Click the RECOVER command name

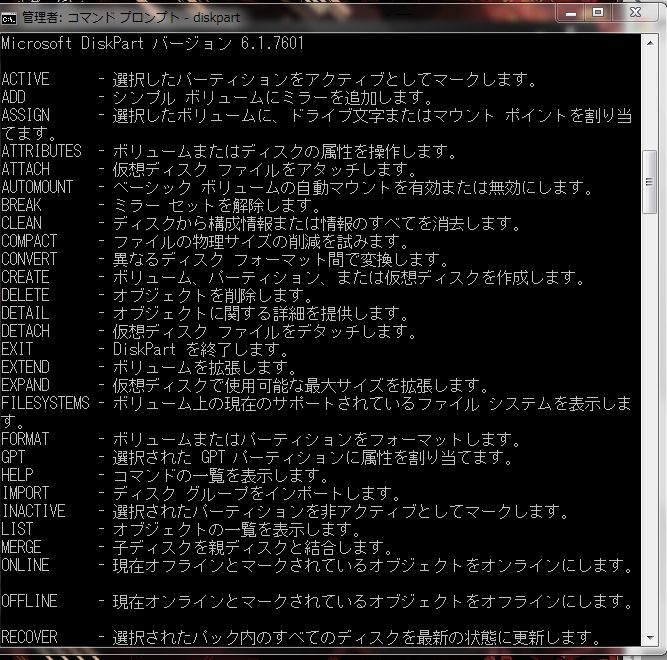pos(29,637)
